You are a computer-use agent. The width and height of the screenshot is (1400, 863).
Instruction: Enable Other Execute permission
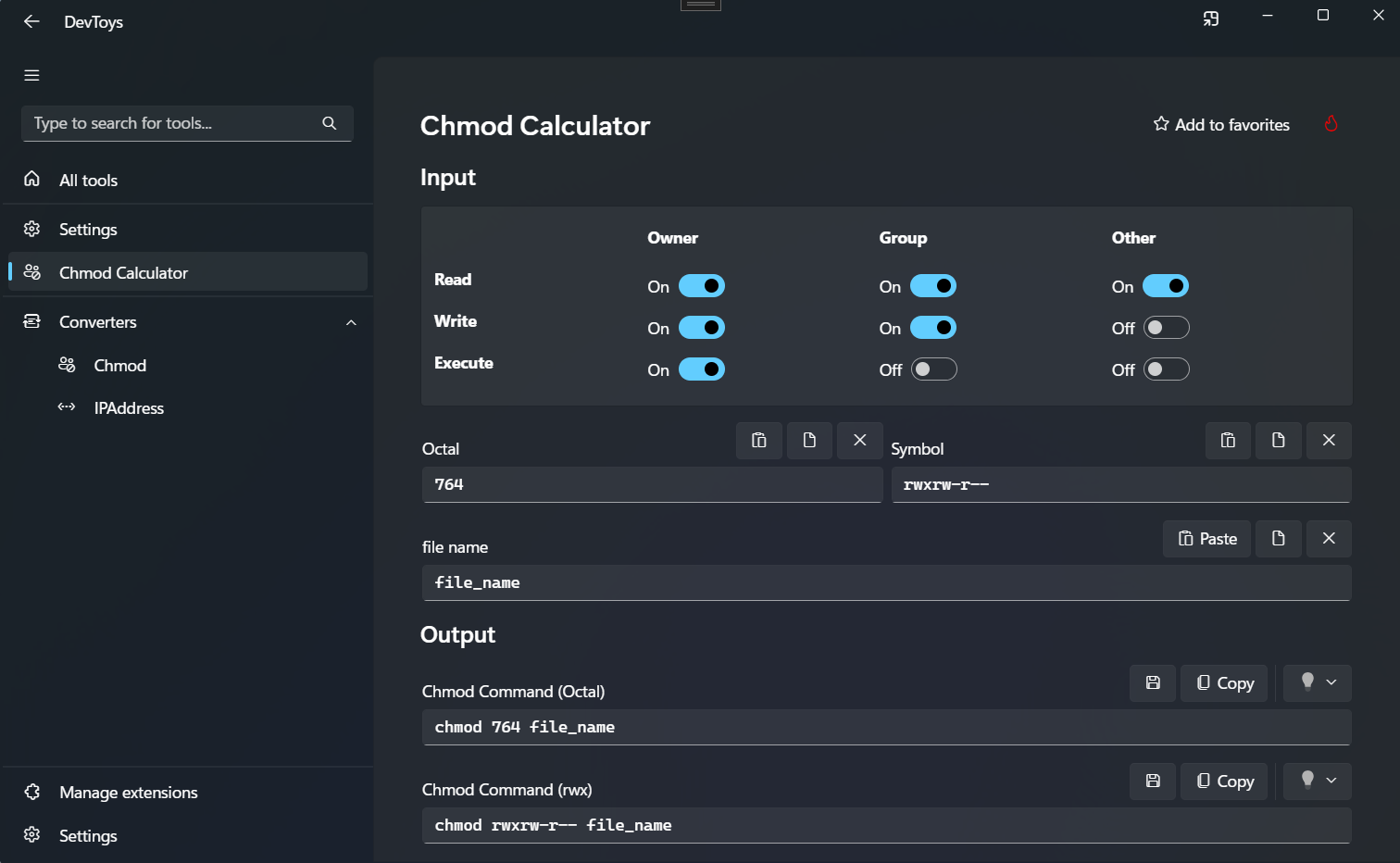click(1166, 369)
